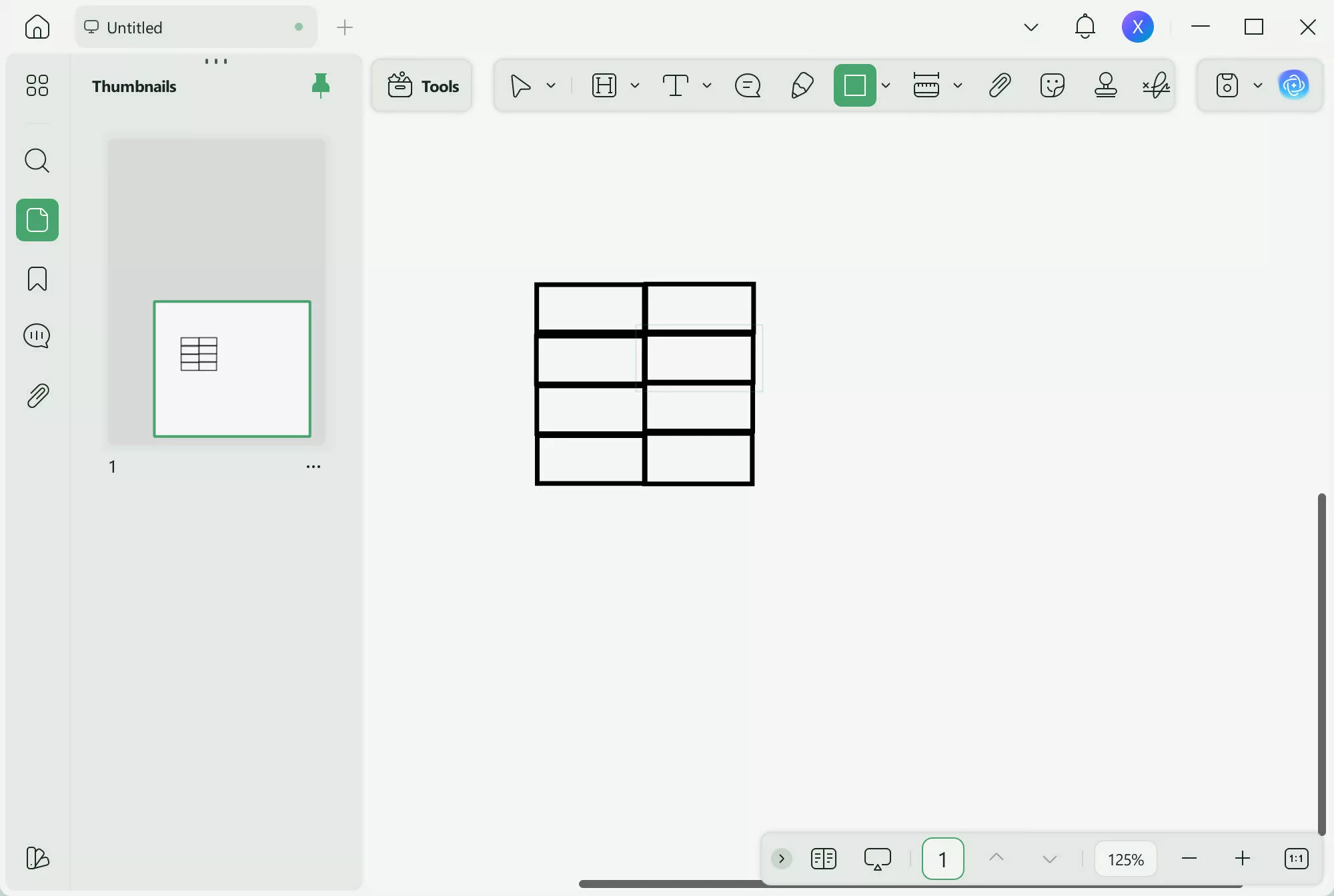The width and height of the screenshot is (1334, 896).
Task: Open panel options three dots above Thumbnails
Action: click(x=216, y=61)
